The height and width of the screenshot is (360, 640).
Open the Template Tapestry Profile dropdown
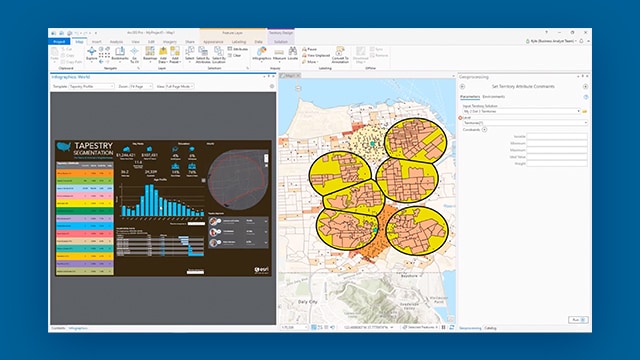tap(91, 87)
